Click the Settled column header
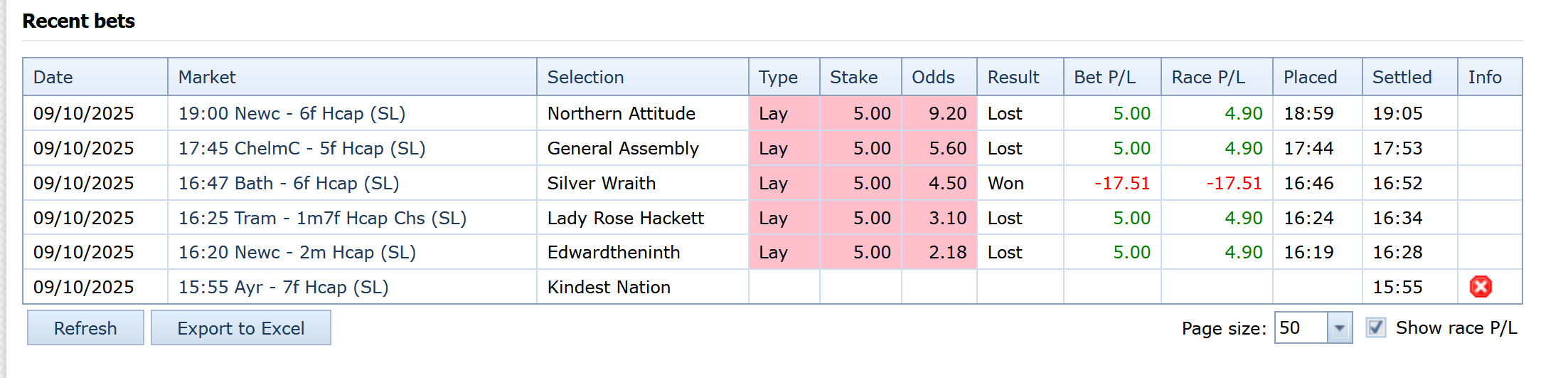This screenshot has width=1568, height=378. [1402, 77]
